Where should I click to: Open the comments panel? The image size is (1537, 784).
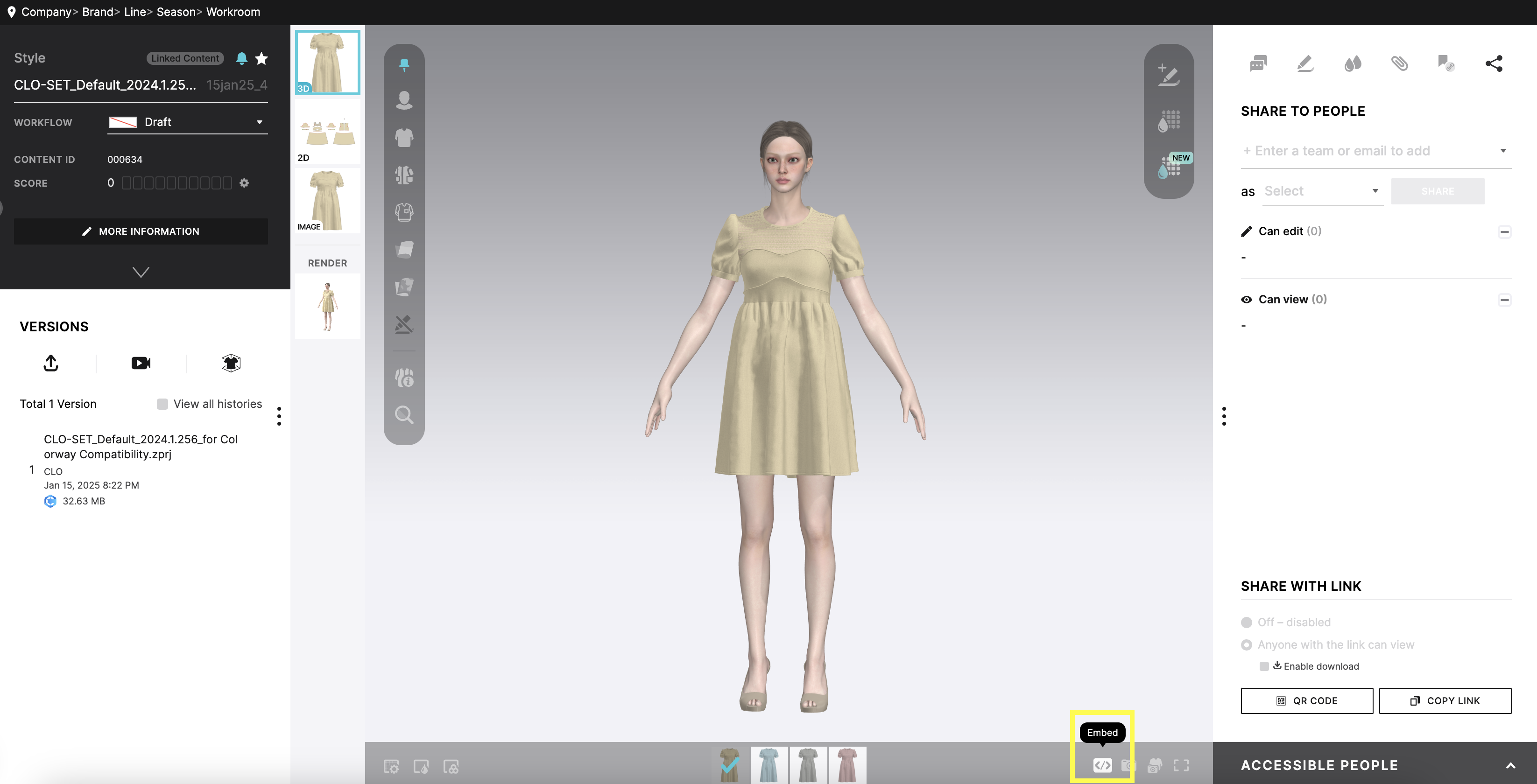tap(1258, 63)
